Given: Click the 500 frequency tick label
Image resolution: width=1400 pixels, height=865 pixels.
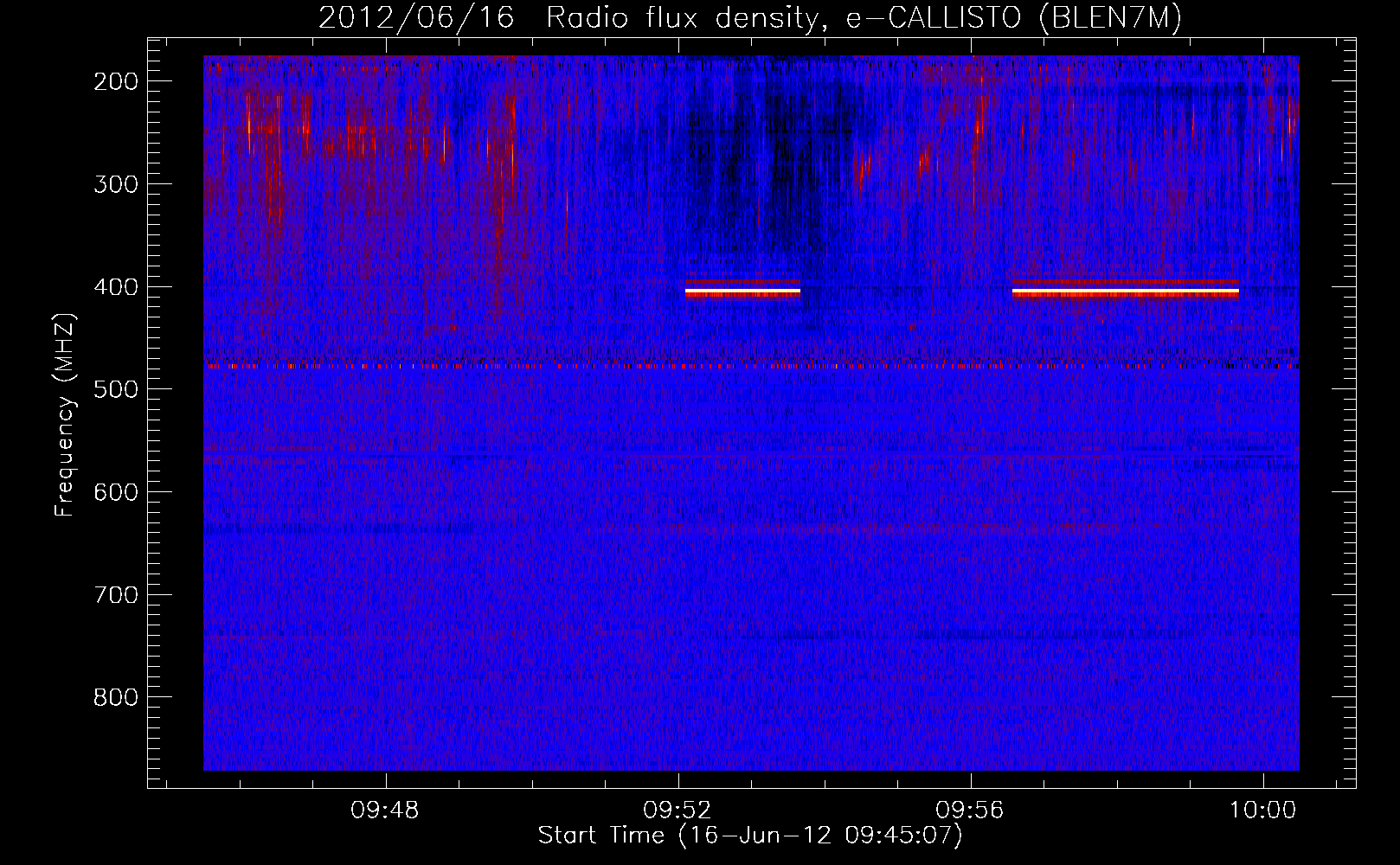Looking at the screenshot, I should click(116, 389).
